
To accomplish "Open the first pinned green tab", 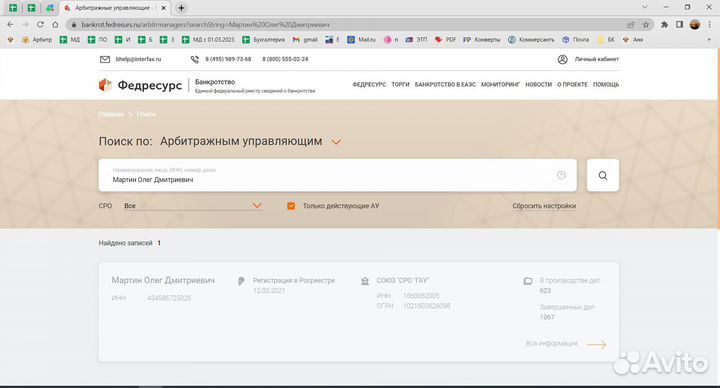I will tap(13, 8).
